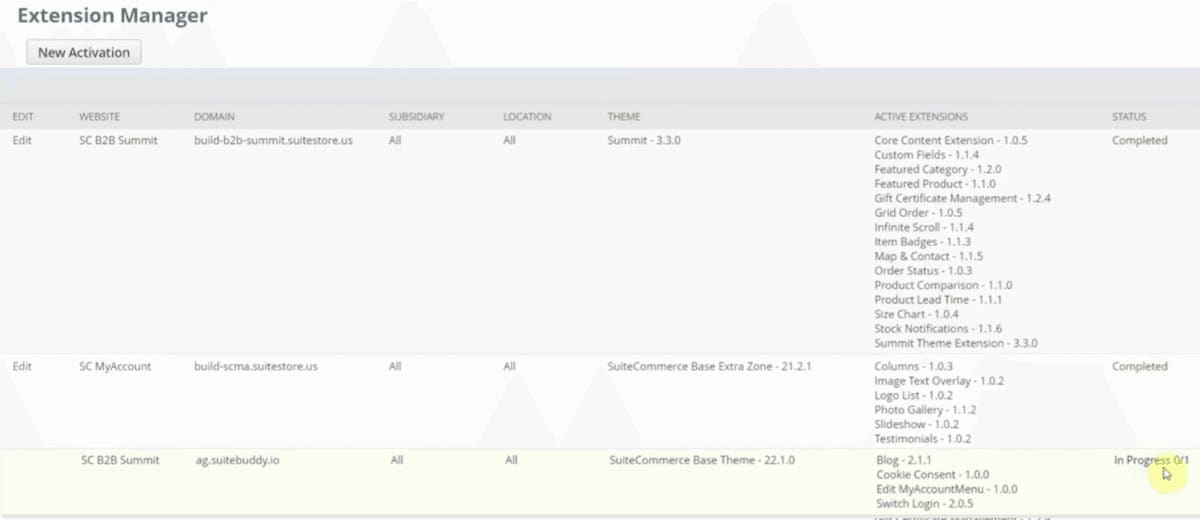This screenshot has width=1200, height=520.
Task: Click the New Activation button
Action: click(84, 52)
